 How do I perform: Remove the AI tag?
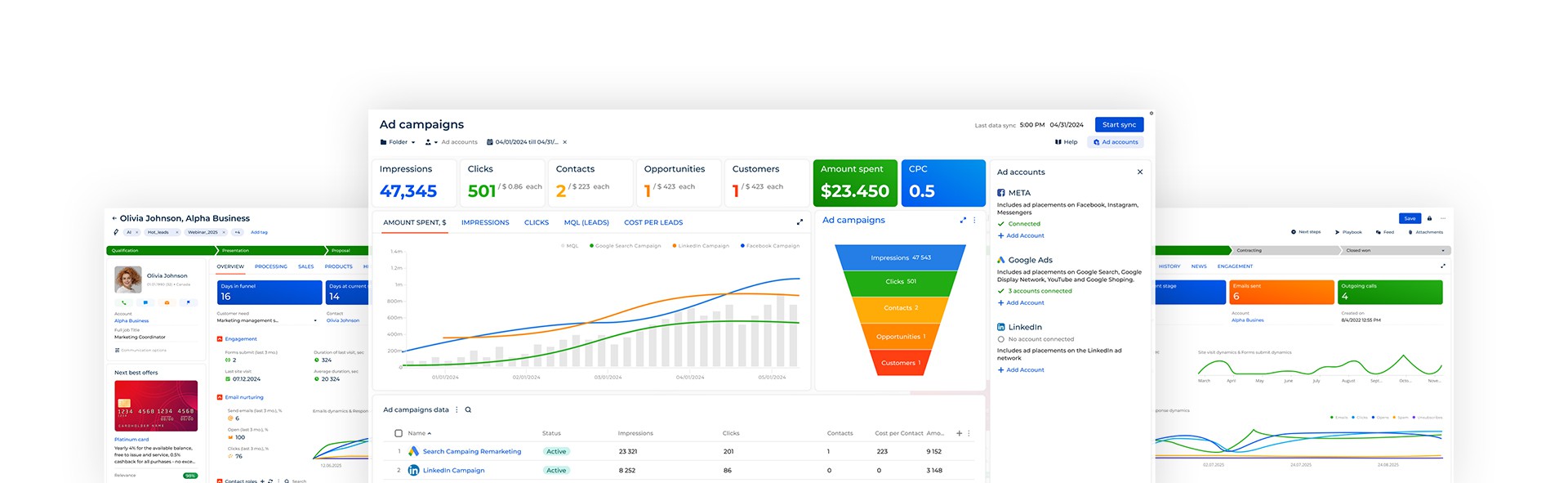[137, 232]
